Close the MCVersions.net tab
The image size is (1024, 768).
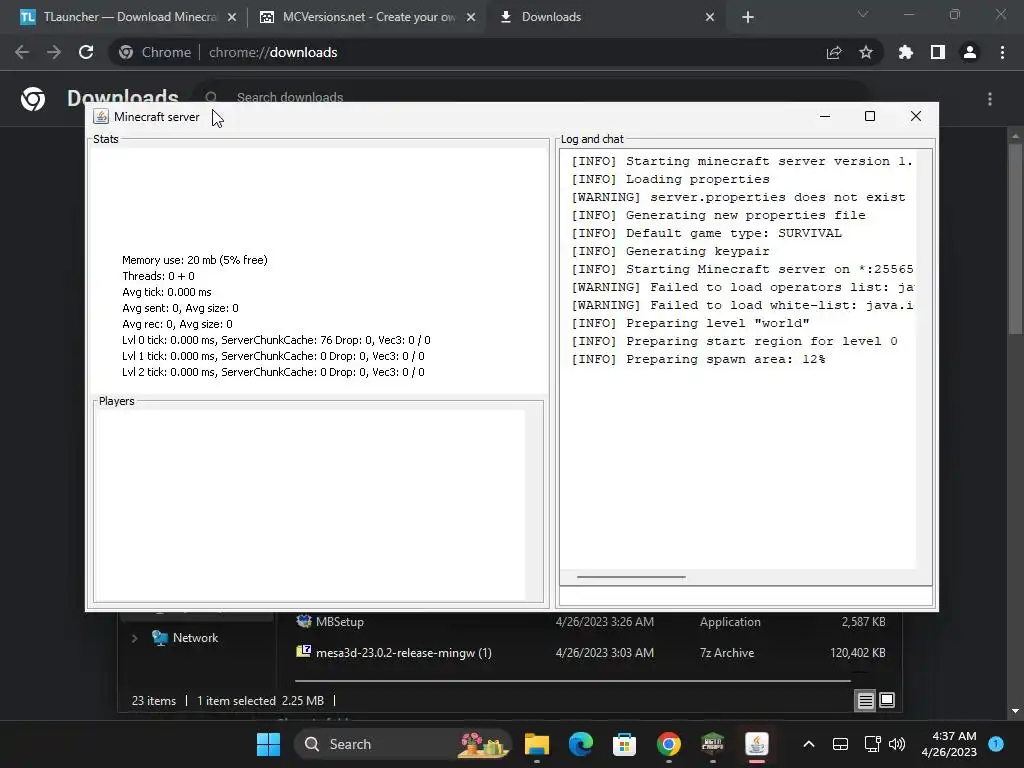471,18
